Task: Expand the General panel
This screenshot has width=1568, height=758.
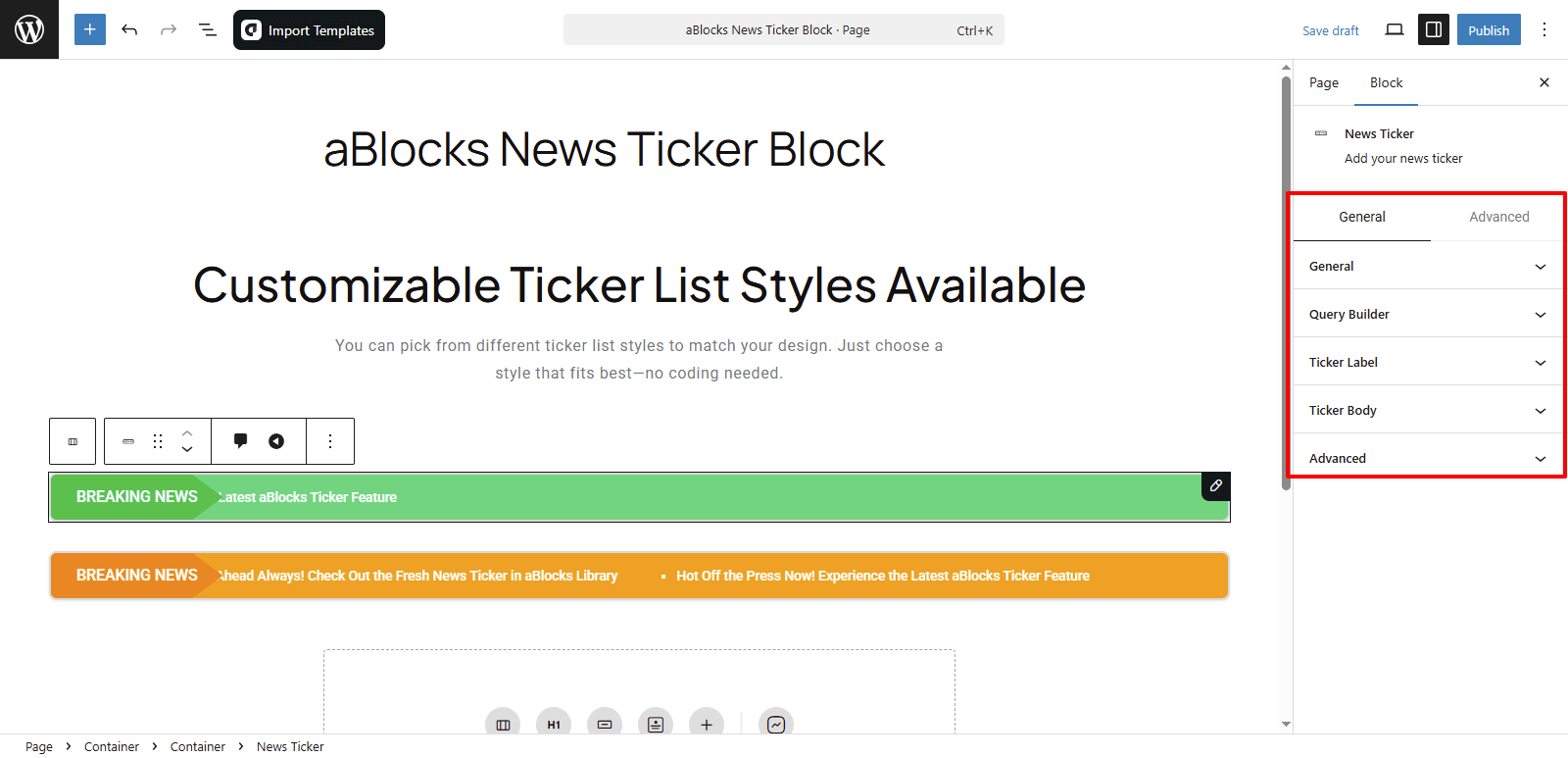Action: tap(1428, 266)
